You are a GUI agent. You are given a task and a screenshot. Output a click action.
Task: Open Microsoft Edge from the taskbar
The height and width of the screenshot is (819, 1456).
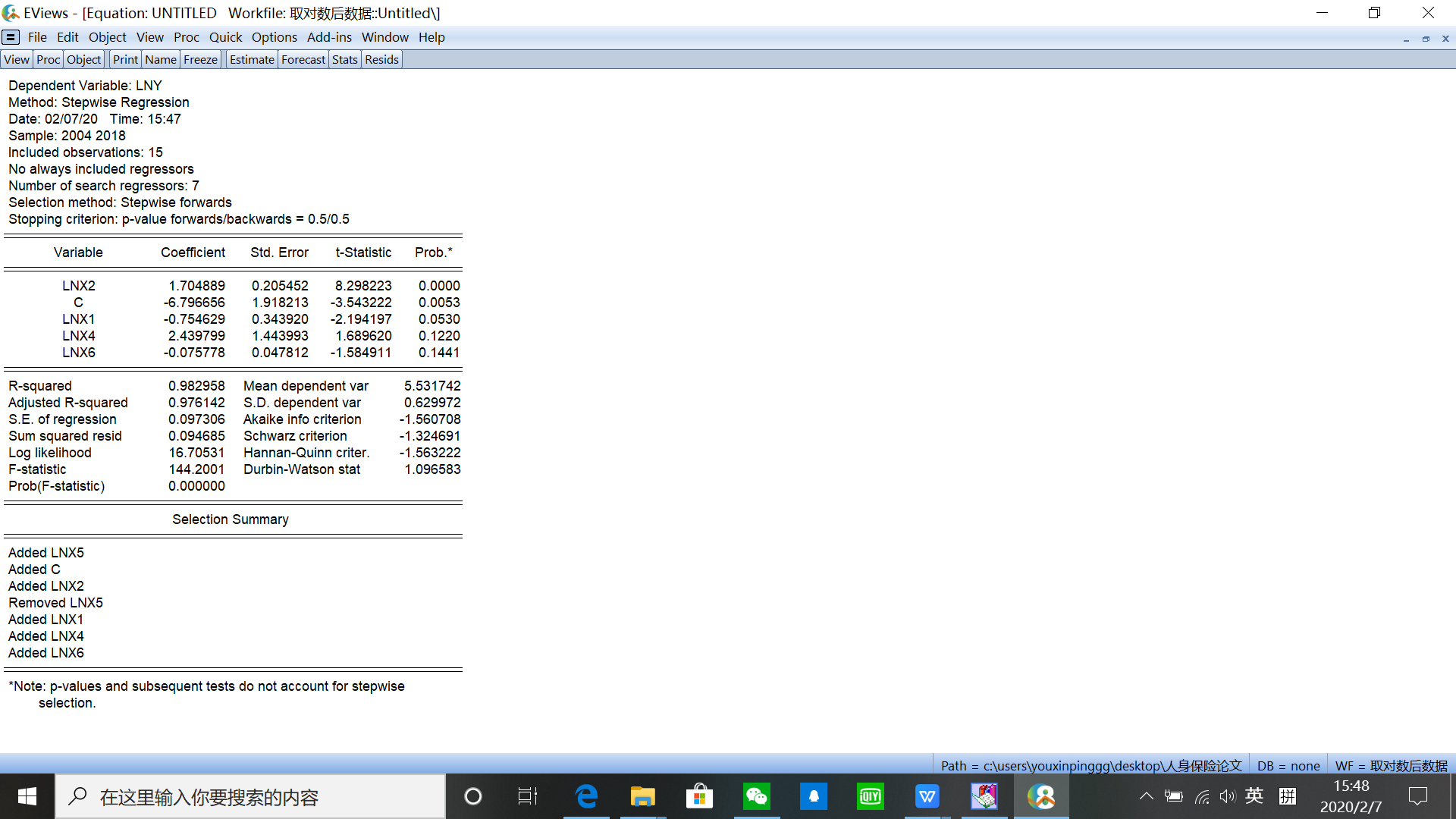(586, 796)
